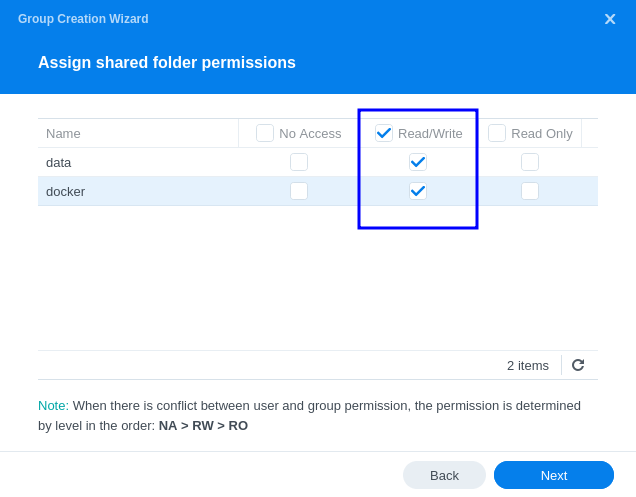Click the Read/Write column header label
The image size is (636, 497).
click(x=430, y=133)
